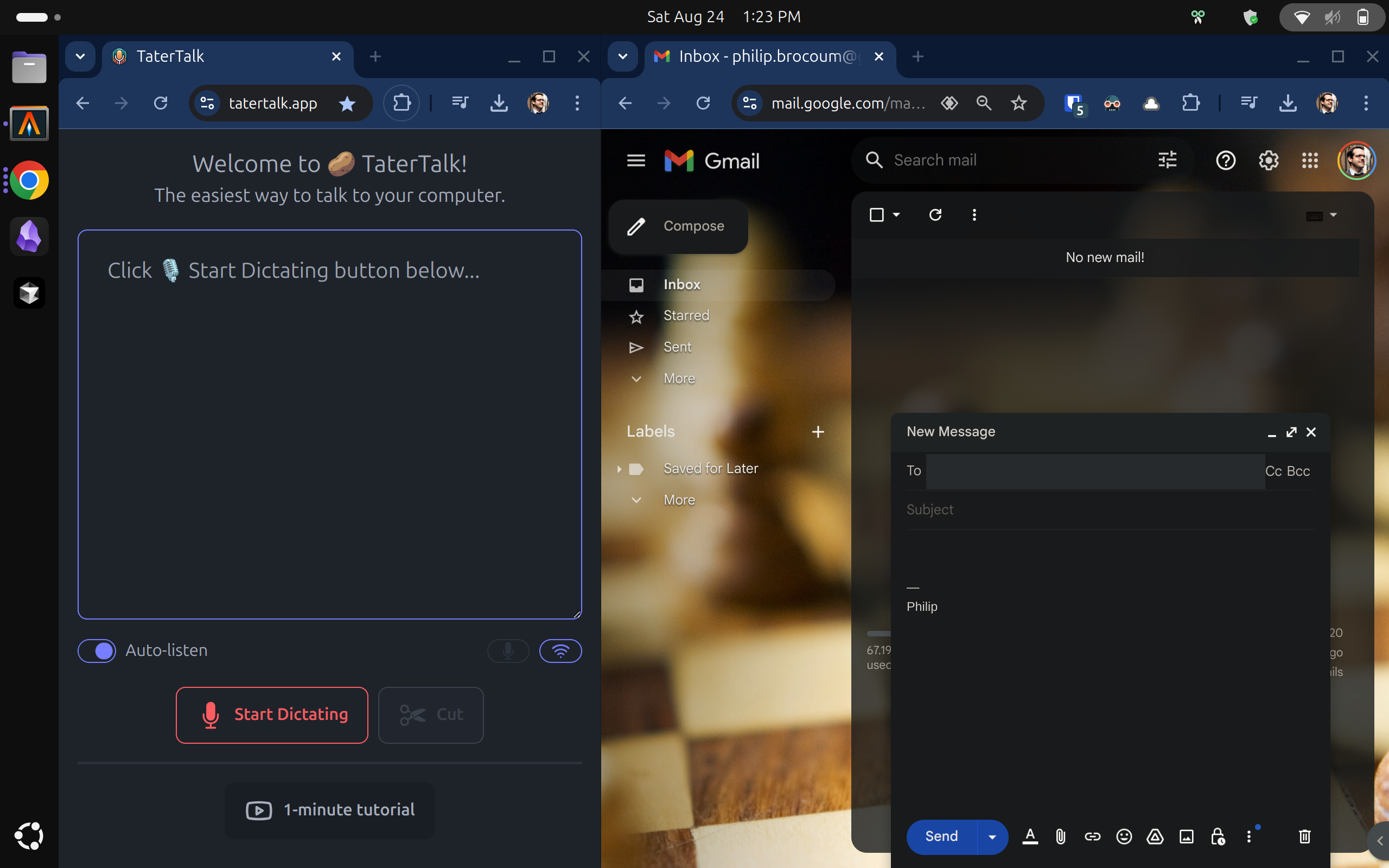Open the formatting options icon
Image resolution: width=1389 pixels, height=868 pixels.
[1030, 837]
